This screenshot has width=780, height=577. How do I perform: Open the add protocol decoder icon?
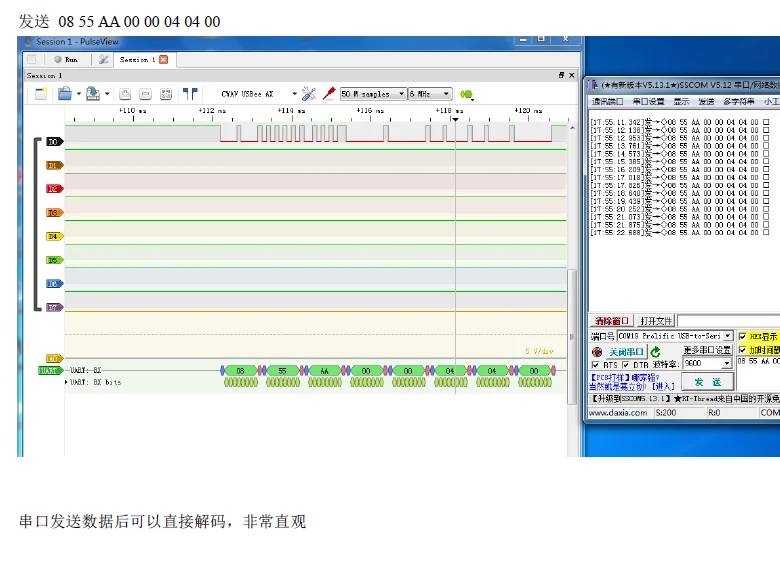coord(466,94)
